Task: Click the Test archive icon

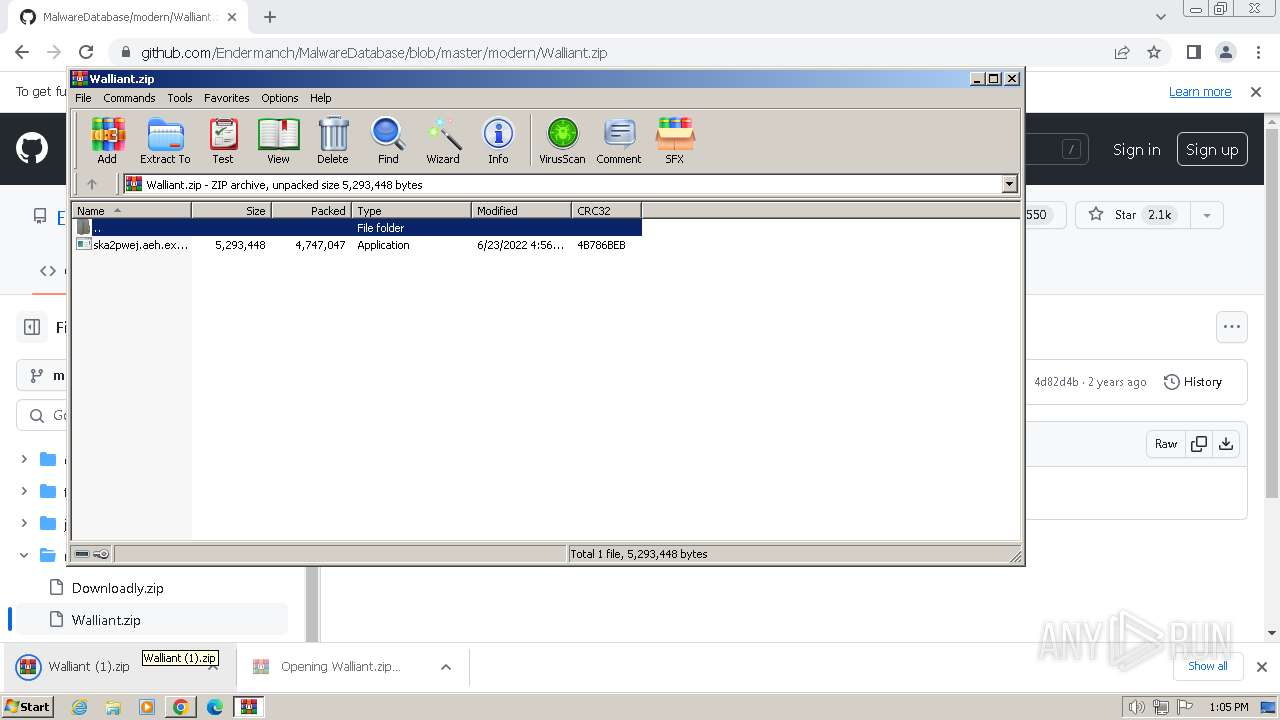Action: pyautogui.click(x=222, y=140)
